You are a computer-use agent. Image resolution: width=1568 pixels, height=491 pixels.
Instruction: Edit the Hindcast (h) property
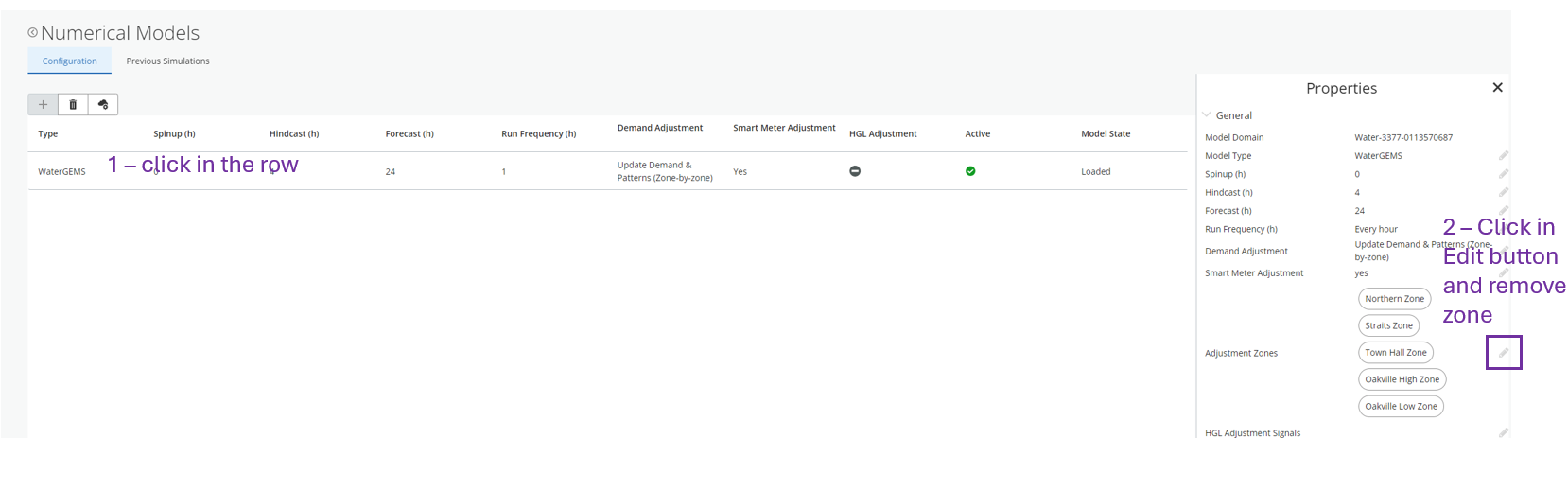coord(1503,192)
